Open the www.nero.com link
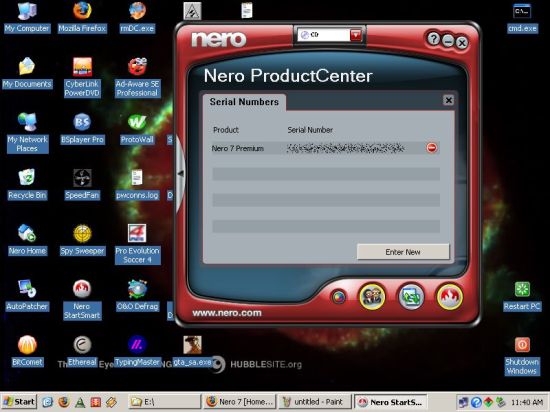The height and width of the screenshot is (412, 550). coord(227,313)
